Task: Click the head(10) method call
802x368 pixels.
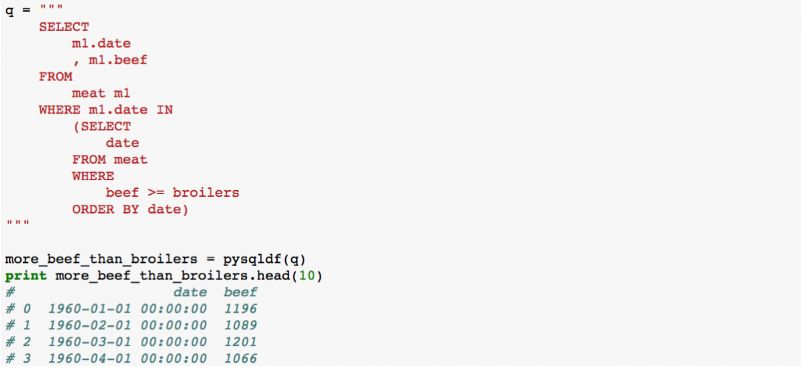Action: tap(301, 276)
